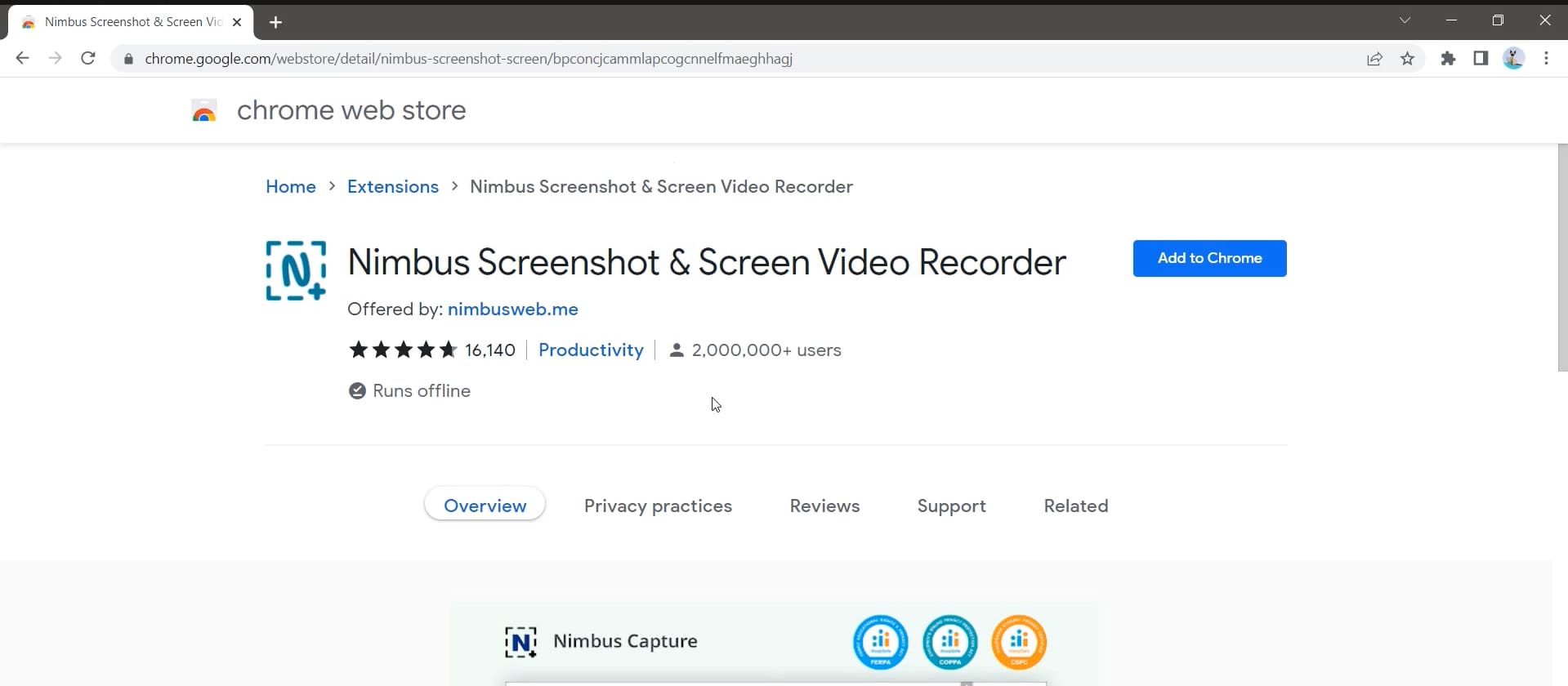1568x686 pixels.
Task: Restore down the browser window
Action: [x=1498, y=20]
